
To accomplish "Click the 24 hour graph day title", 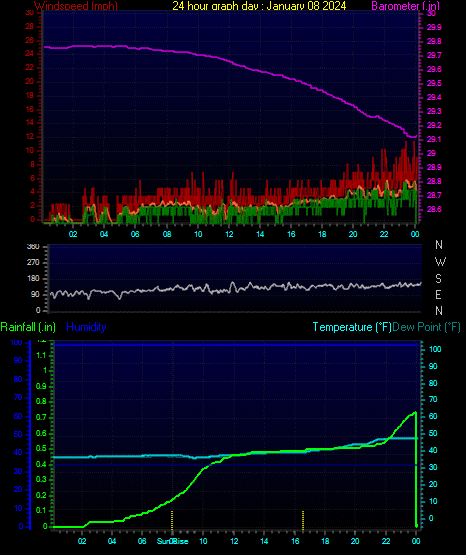I will [259, 6].
